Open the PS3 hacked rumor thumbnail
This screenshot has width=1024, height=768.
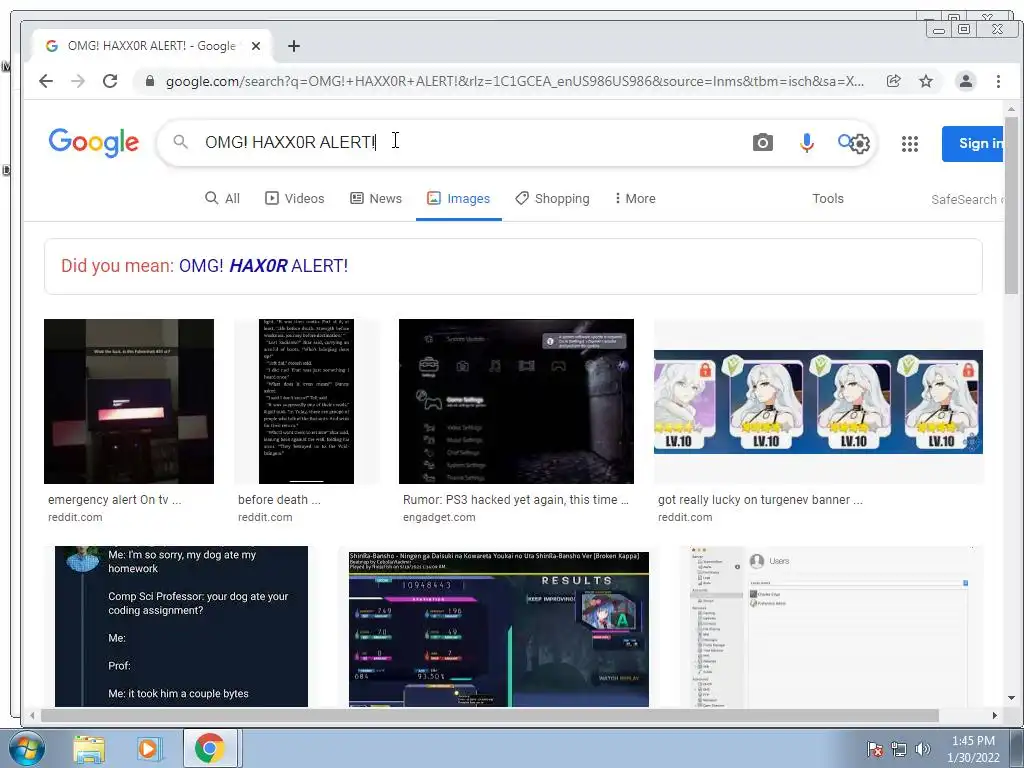516,402
